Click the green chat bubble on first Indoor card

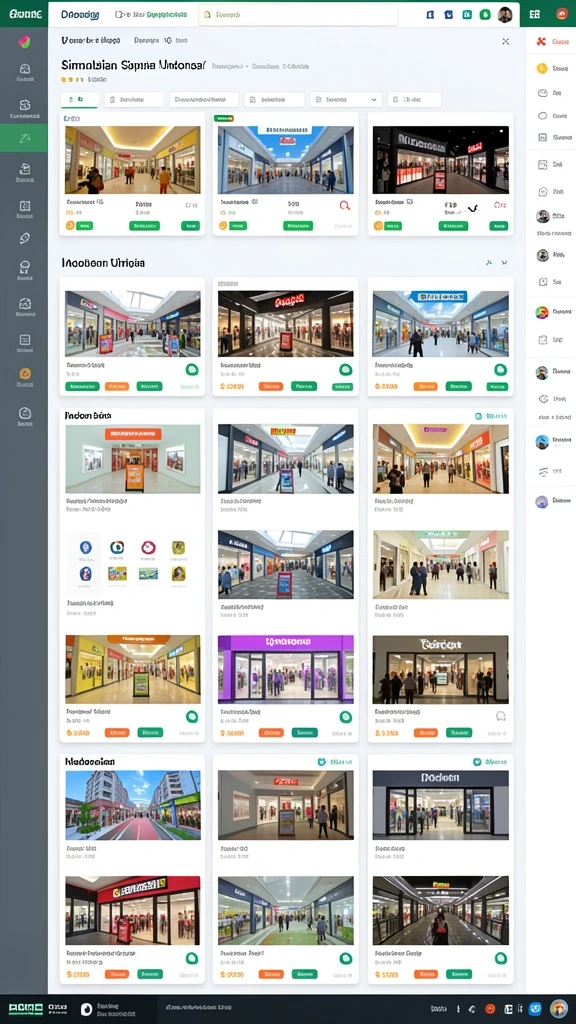191,370
